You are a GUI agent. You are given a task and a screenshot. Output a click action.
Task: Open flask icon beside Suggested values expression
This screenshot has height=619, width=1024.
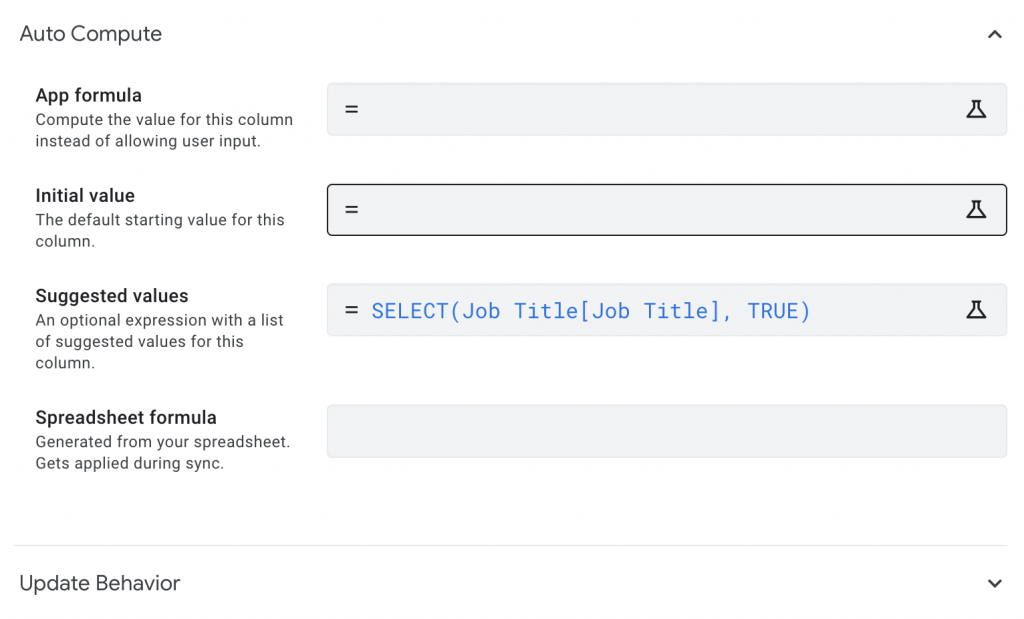[976, 310]
